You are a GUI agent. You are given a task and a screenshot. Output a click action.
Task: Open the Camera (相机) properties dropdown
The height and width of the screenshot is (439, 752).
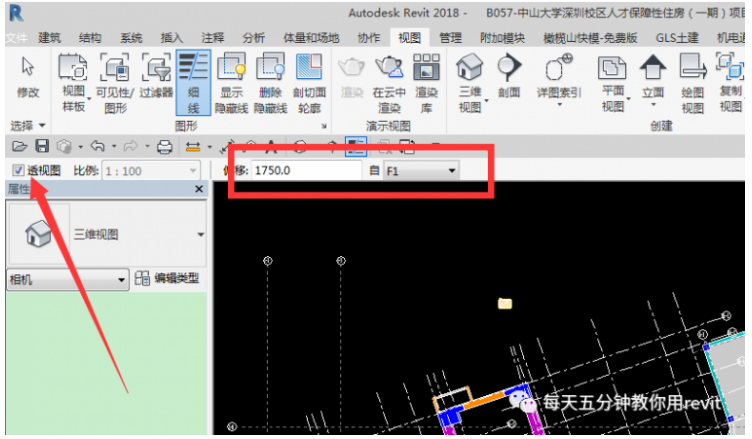[x=68, y=279]
